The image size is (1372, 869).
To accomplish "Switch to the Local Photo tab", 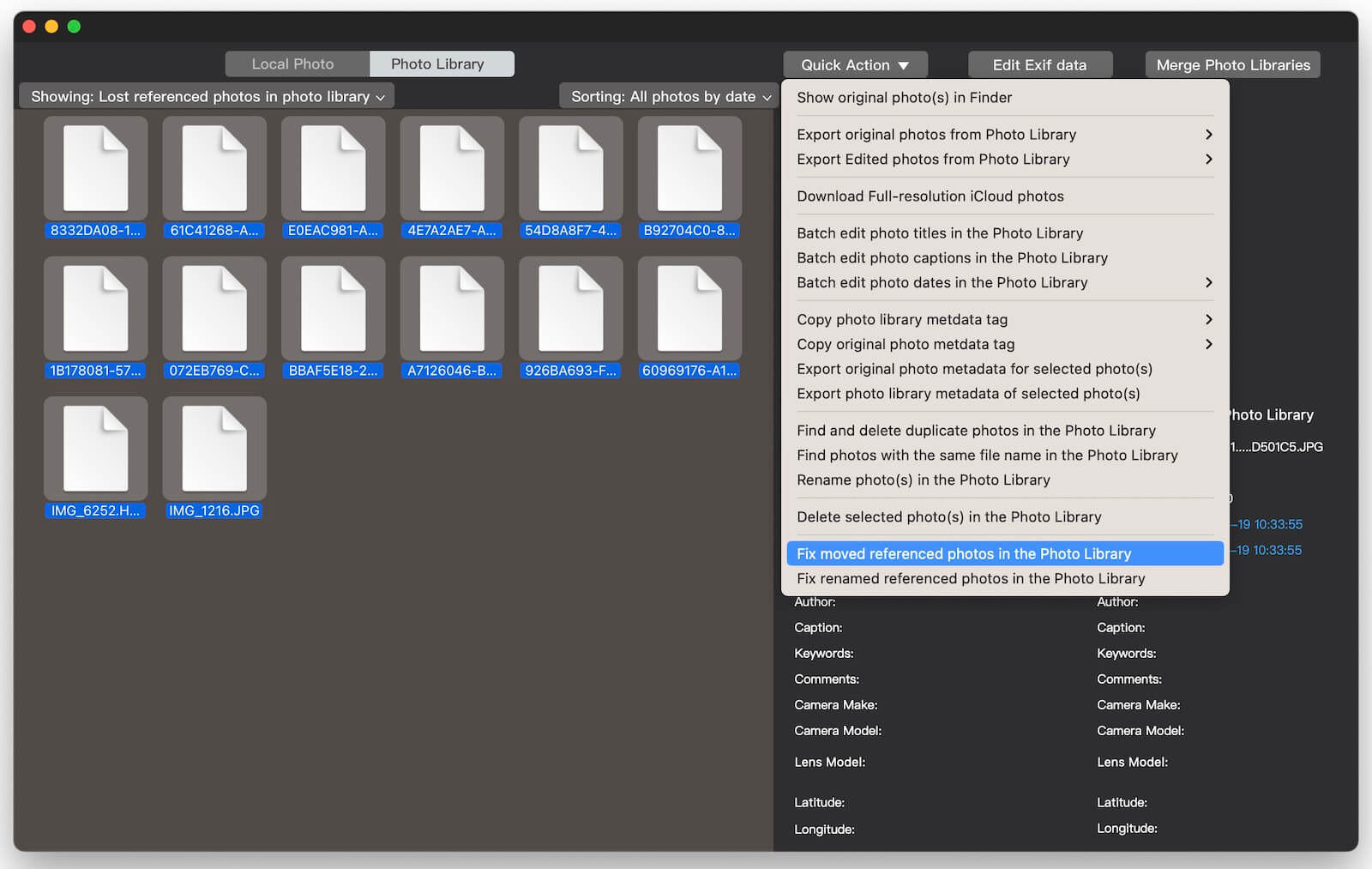I will [297, 64].
